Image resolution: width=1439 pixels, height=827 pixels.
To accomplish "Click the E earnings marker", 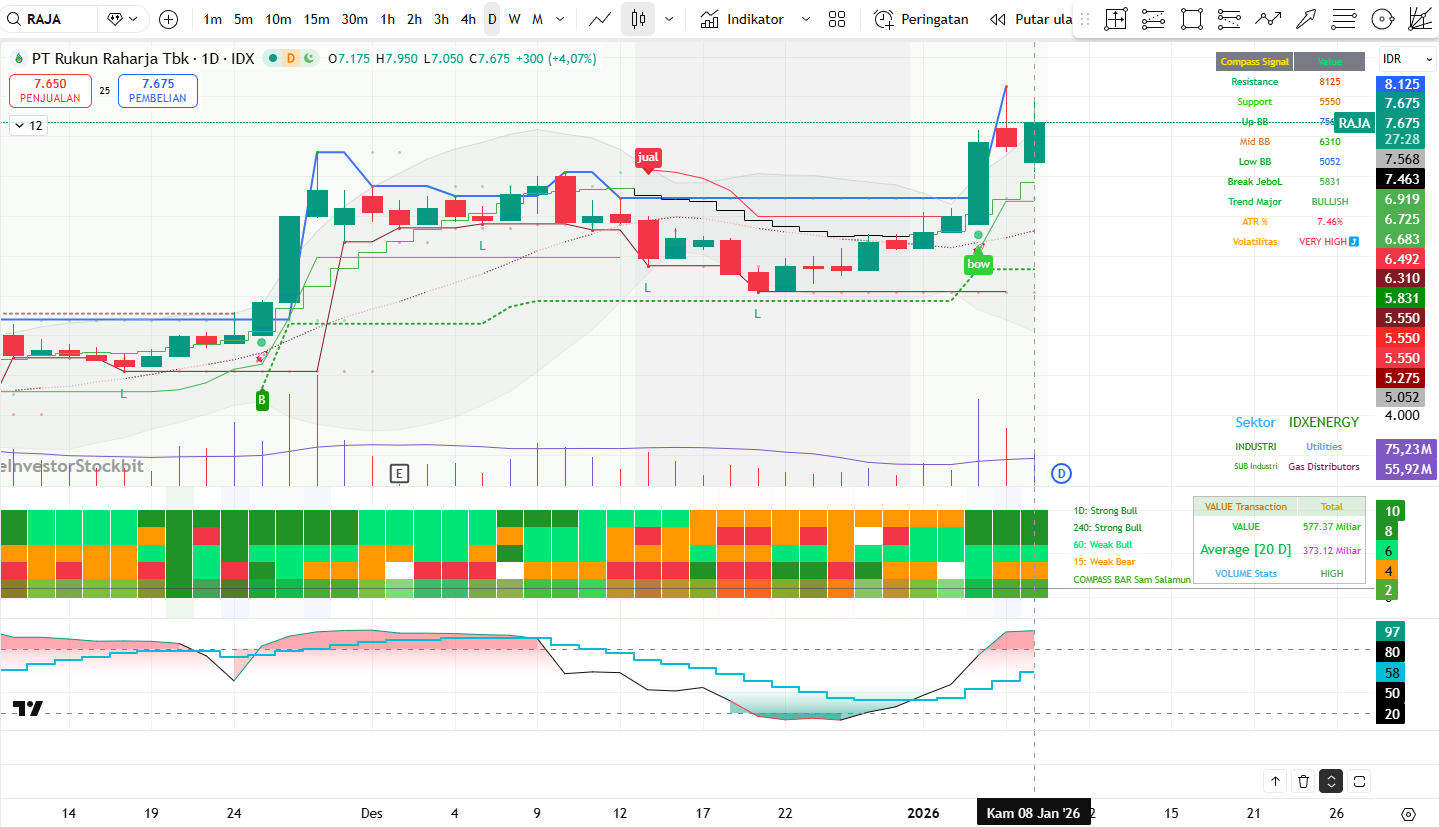I will (x=400, y=473).
